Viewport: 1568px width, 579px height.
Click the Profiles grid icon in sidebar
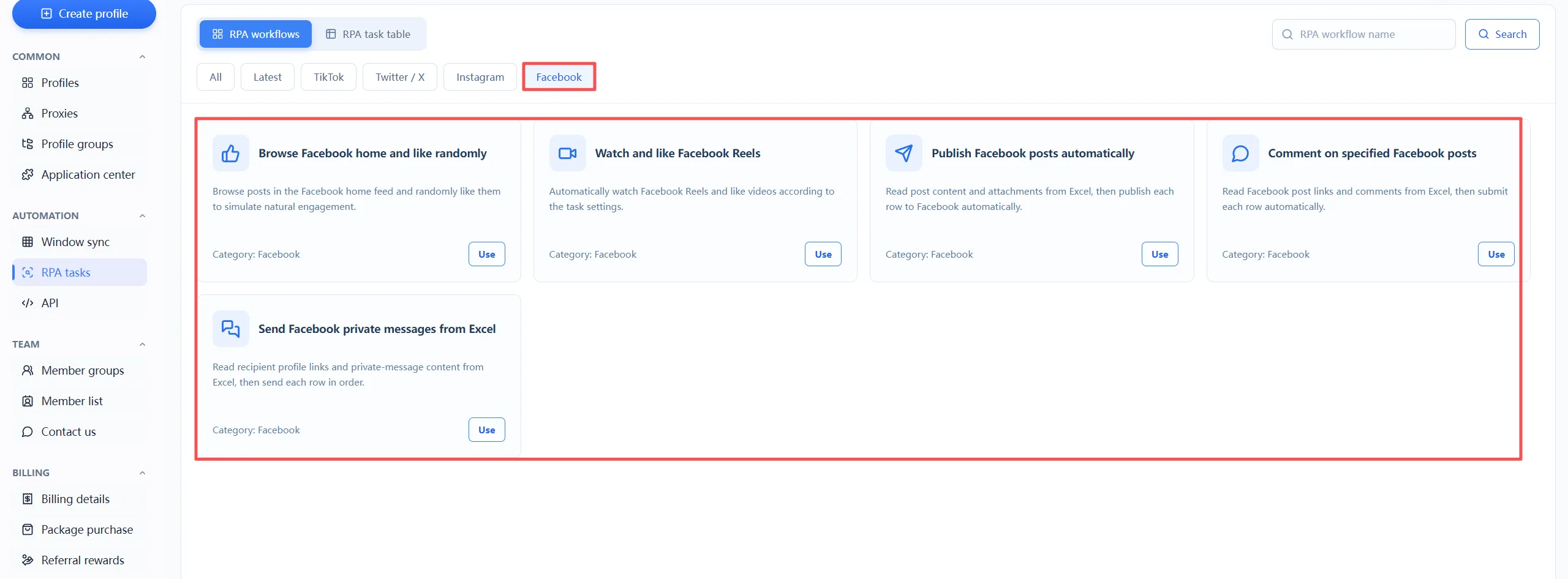point(28,83)
